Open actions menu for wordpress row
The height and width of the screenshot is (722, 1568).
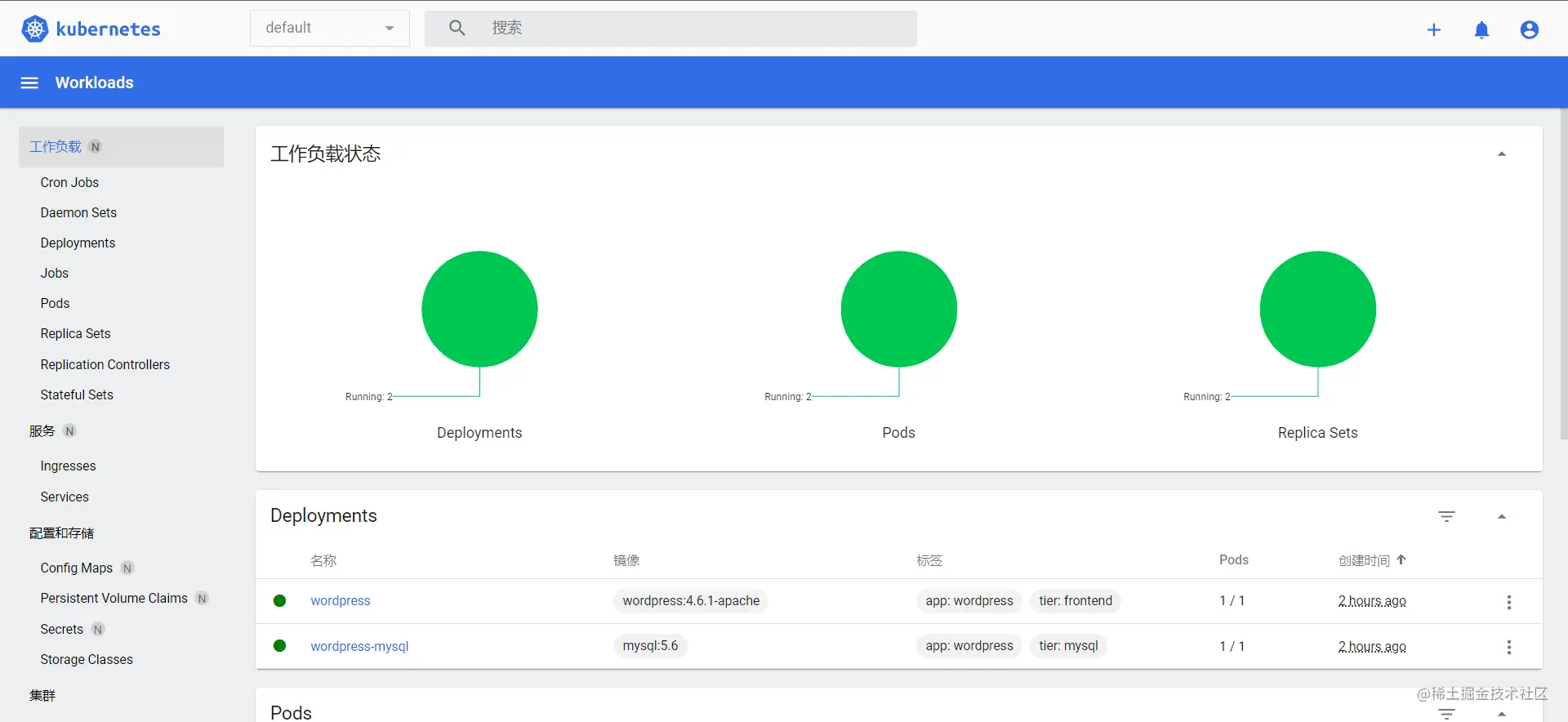point(1508,602)
